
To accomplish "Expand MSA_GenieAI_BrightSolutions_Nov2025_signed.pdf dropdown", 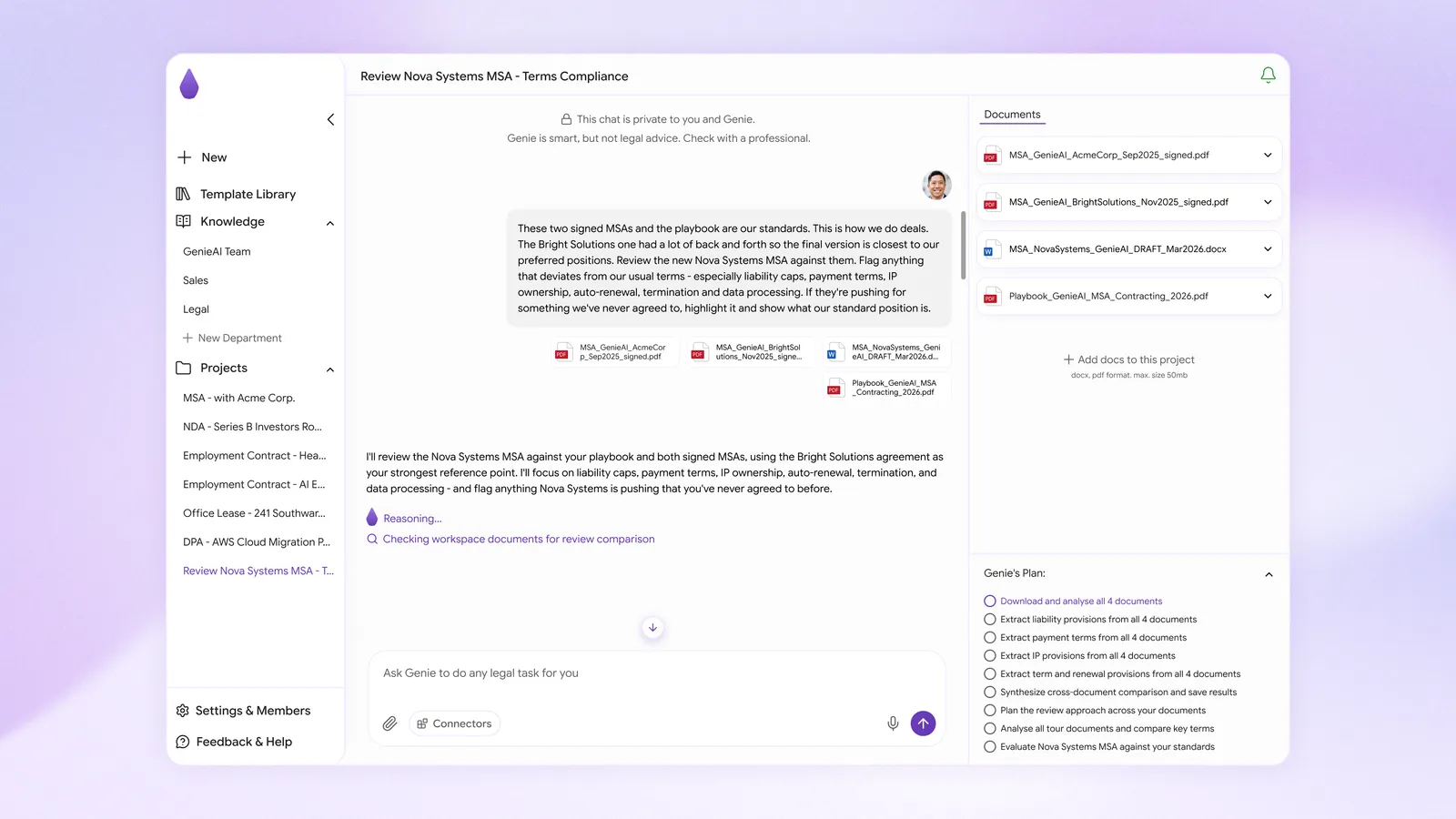I will 1268,202.
